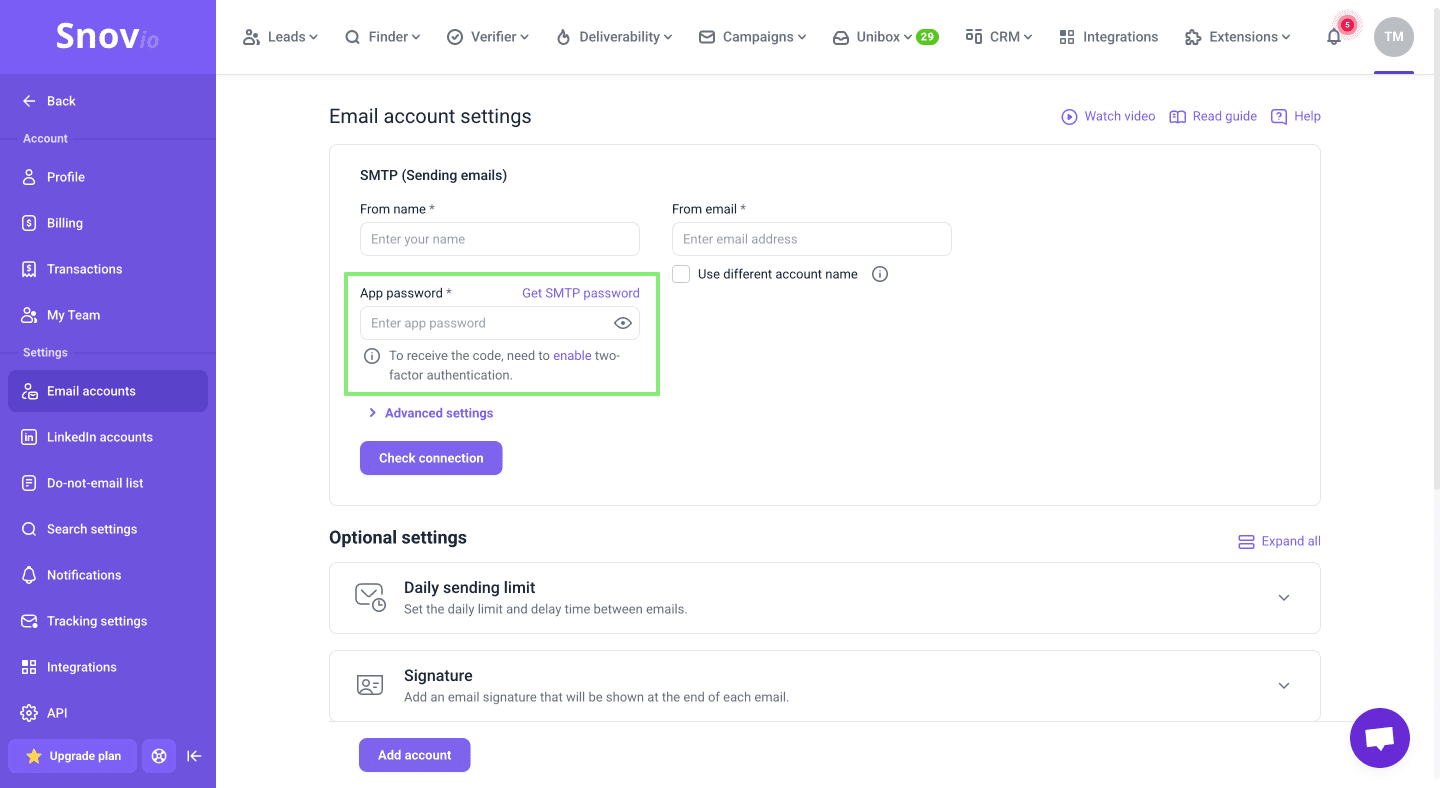This screenshot has height=788, width=1440.
Task: Open the Campaigns dropdown menu
Action: [x=752, y=37]
